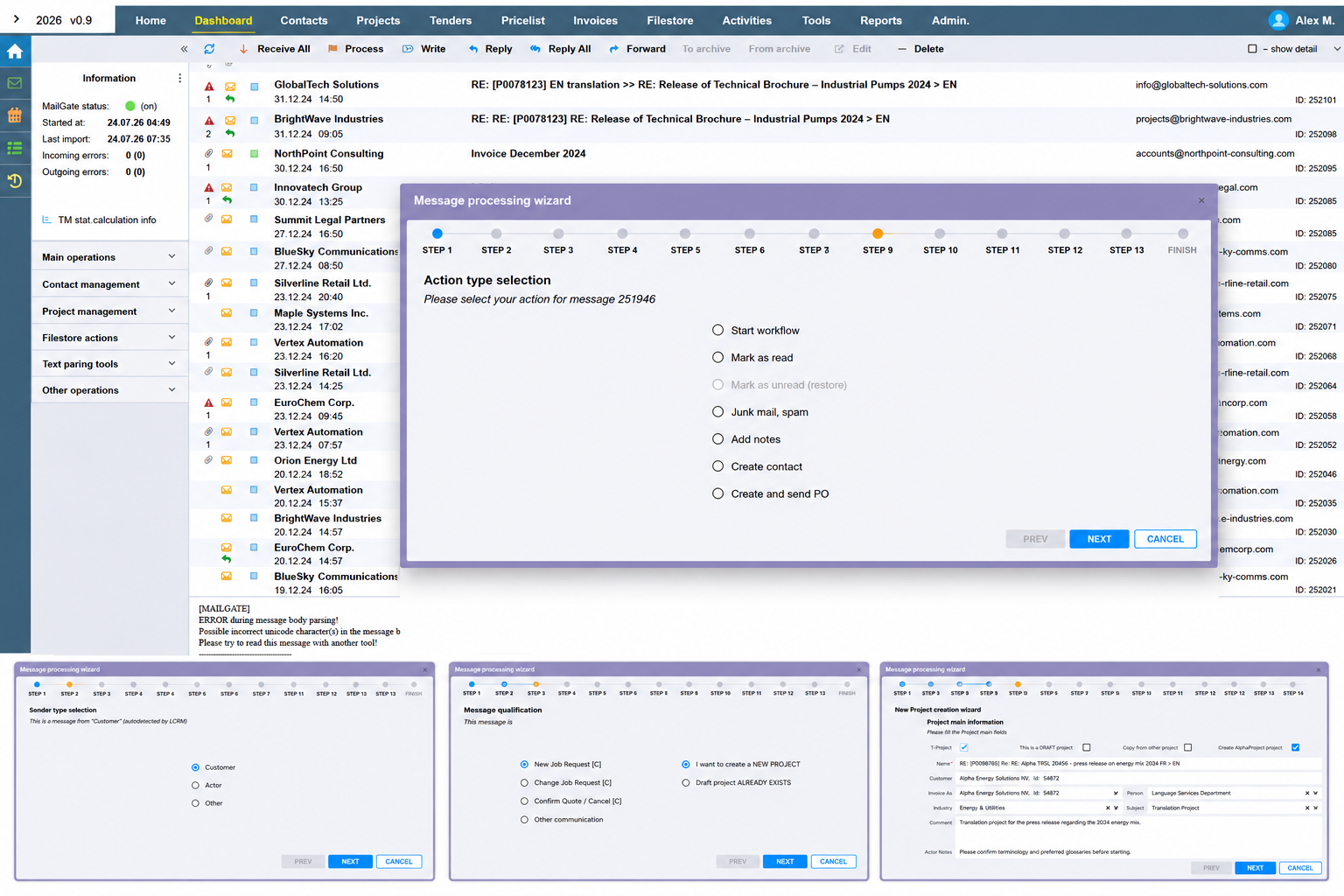Click the Receive All toolbar button
The image size is (1344, 896).
274,49
